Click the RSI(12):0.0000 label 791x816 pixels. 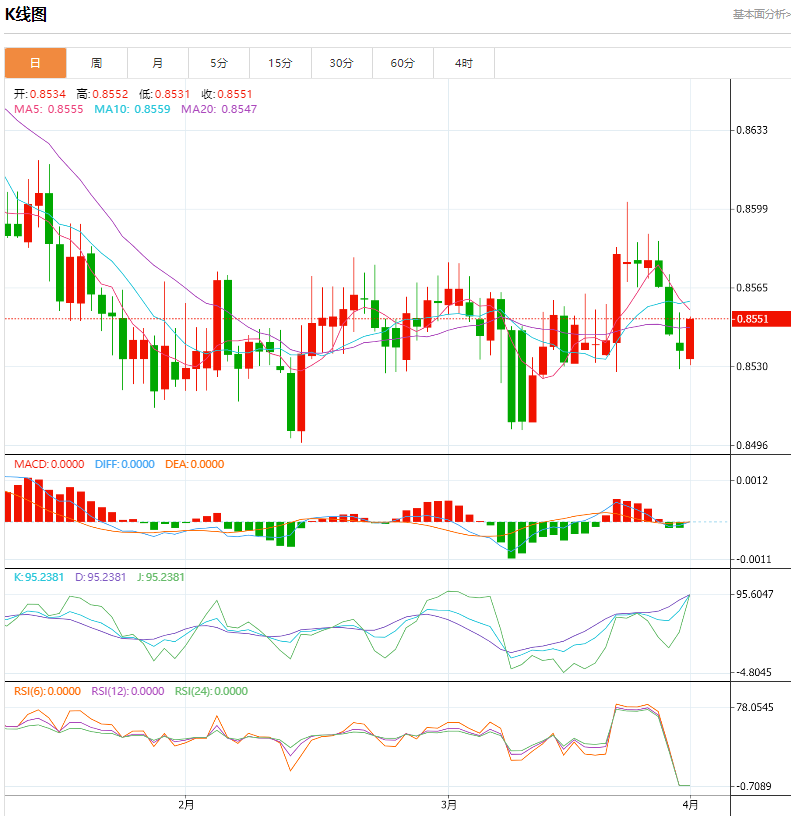click(x=128, y=691)
